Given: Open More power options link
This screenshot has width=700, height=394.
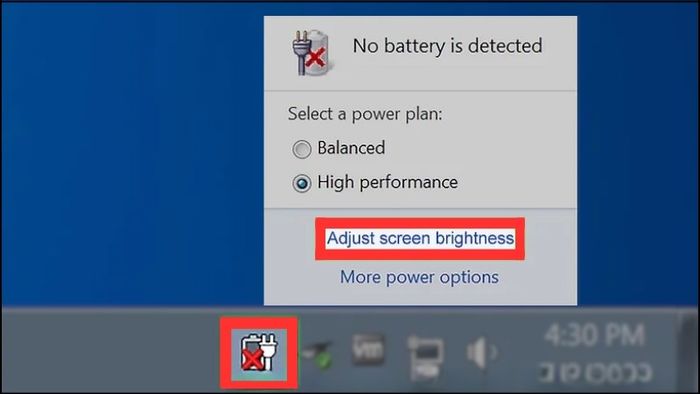Looking at the screenshot, I should click(419, 277).
